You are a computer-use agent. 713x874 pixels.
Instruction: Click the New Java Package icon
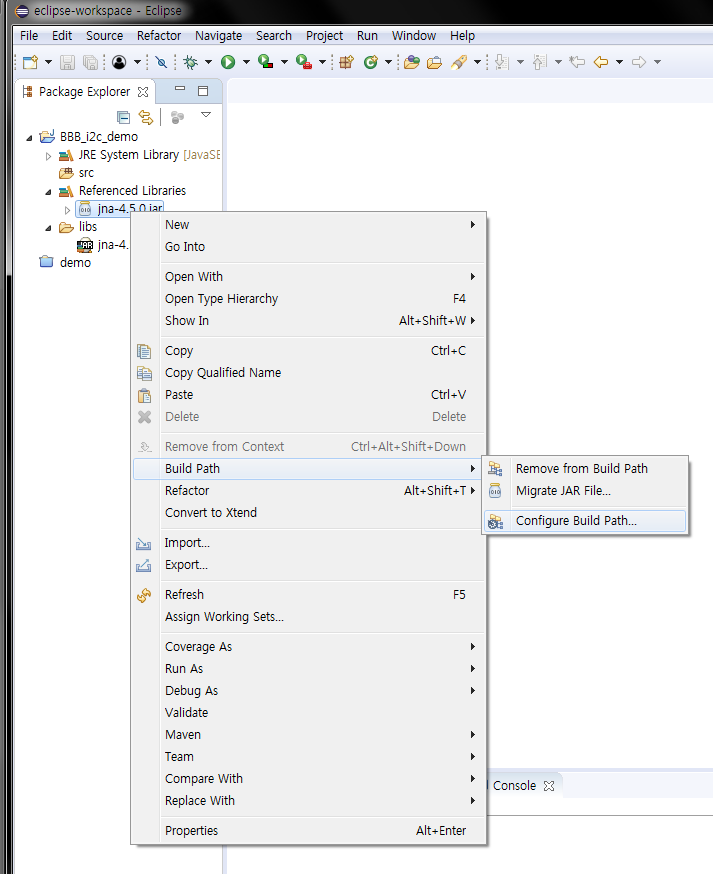pyautogui.click(x=346, y=62)
